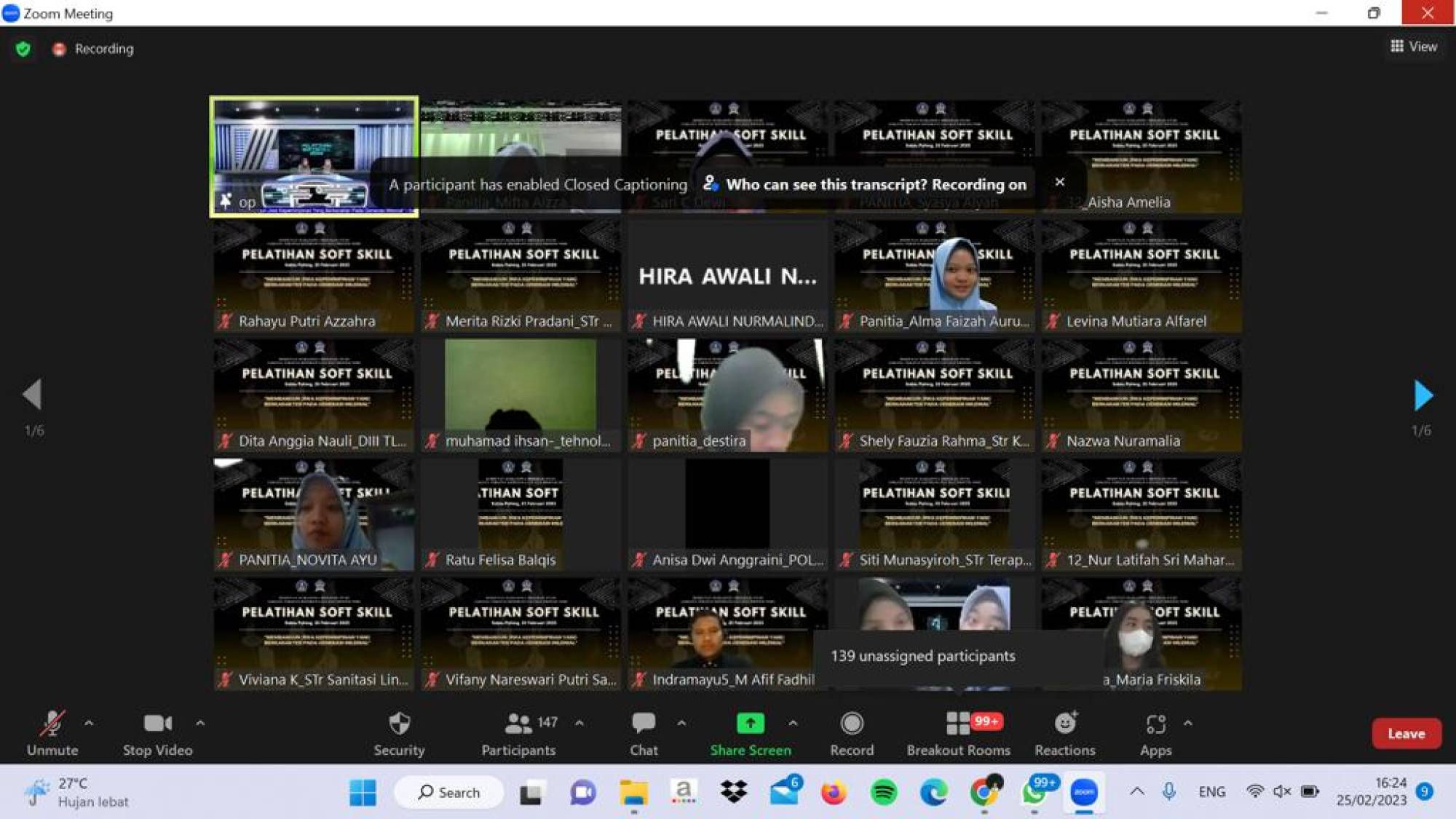This screenshot has height=819, width=1456.
Task: Open the Reactions smiley icon
Action: pos(1064,724)
